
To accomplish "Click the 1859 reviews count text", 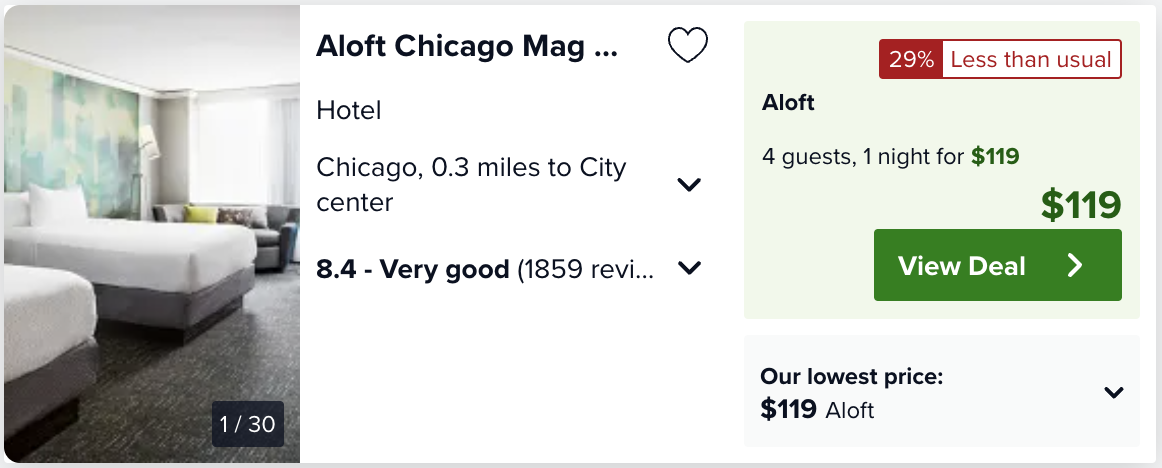I will coord(586,269).
